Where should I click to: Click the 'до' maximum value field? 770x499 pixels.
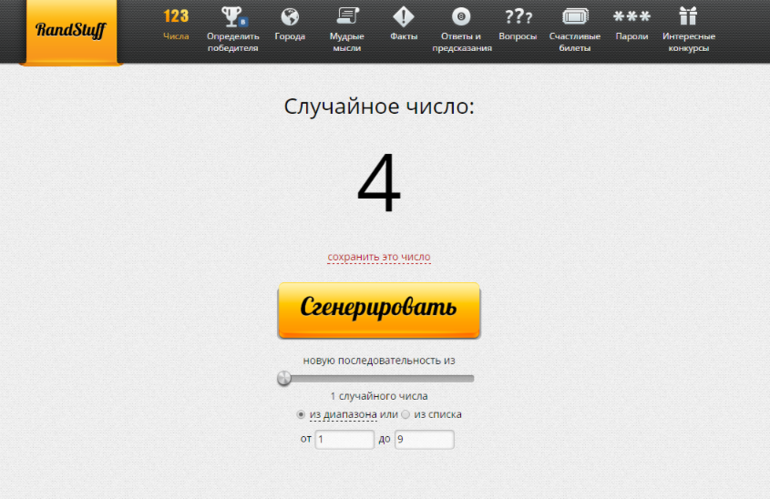pos(424,439)
